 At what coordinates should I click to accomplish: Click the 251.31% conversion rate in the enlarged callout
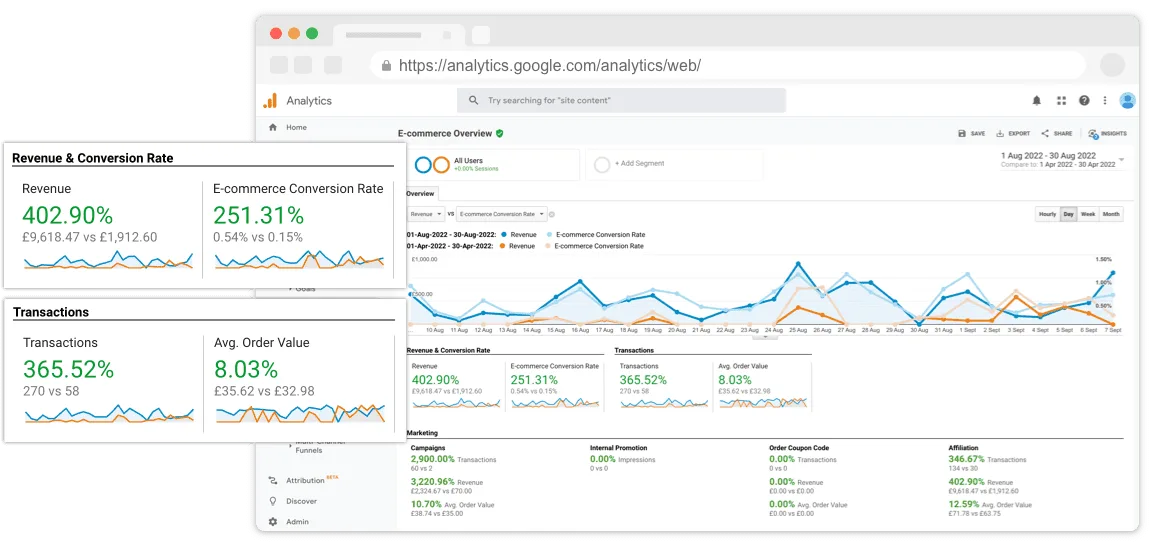point(259,215)
